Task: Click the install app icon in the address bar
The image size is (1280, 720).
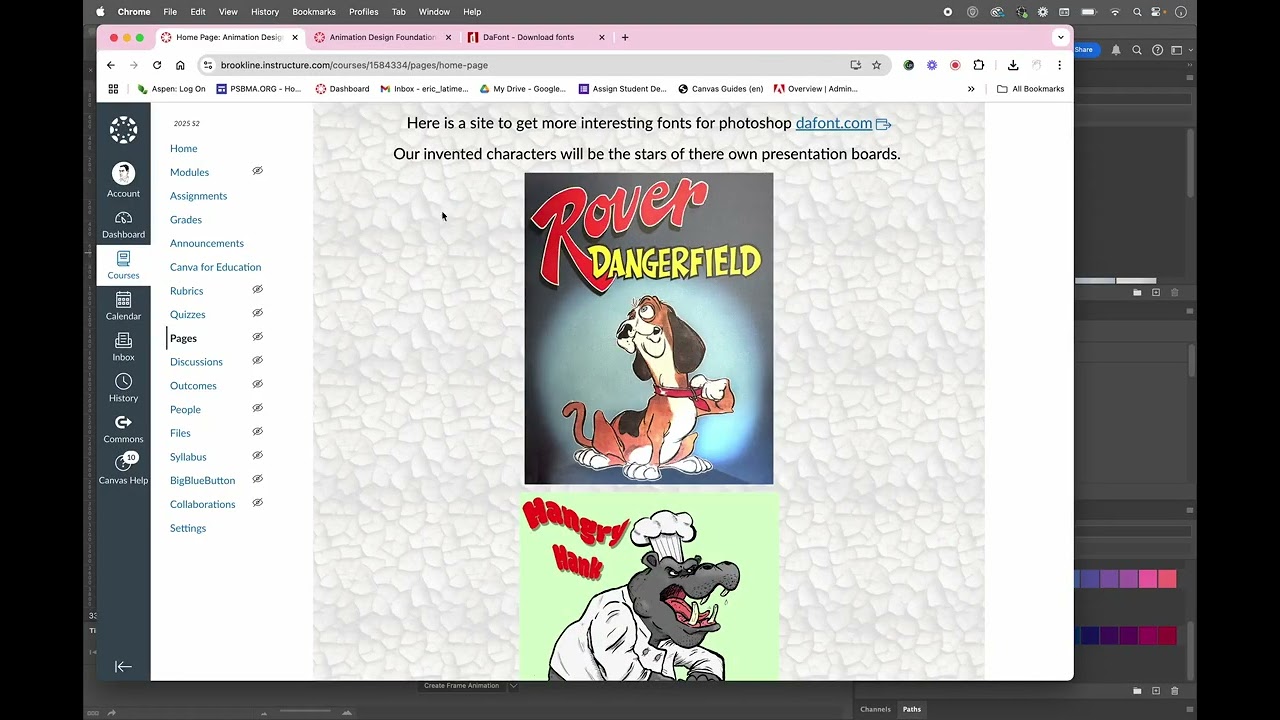Action: click(x=855, y=65)
